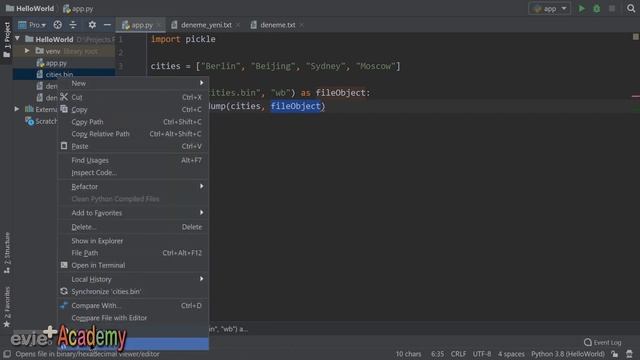
Task: Click HelloWorld breadcrumb in navigation bar
Action: (30, 9)
